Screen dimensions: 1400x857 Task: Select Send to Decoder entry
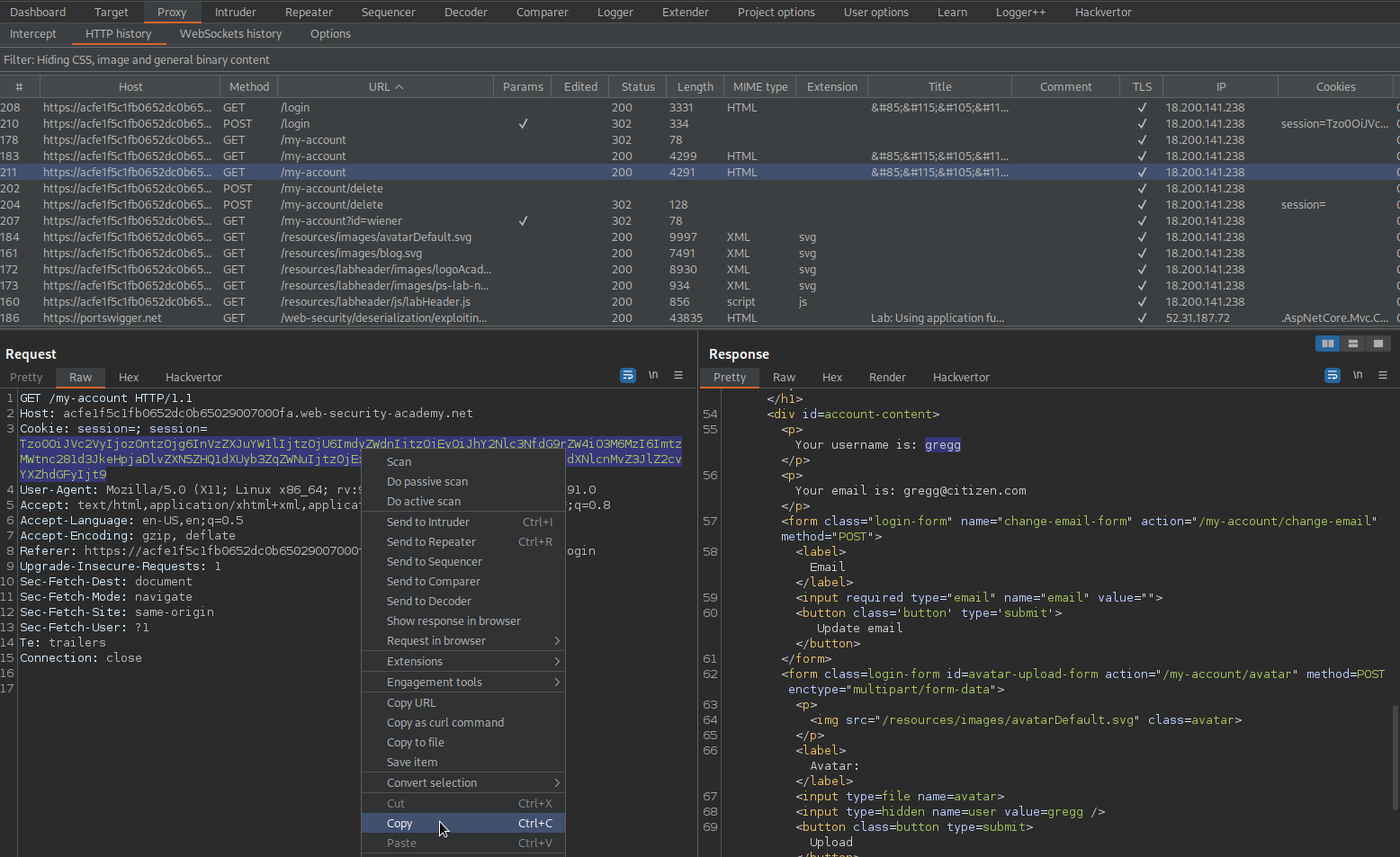463,602
